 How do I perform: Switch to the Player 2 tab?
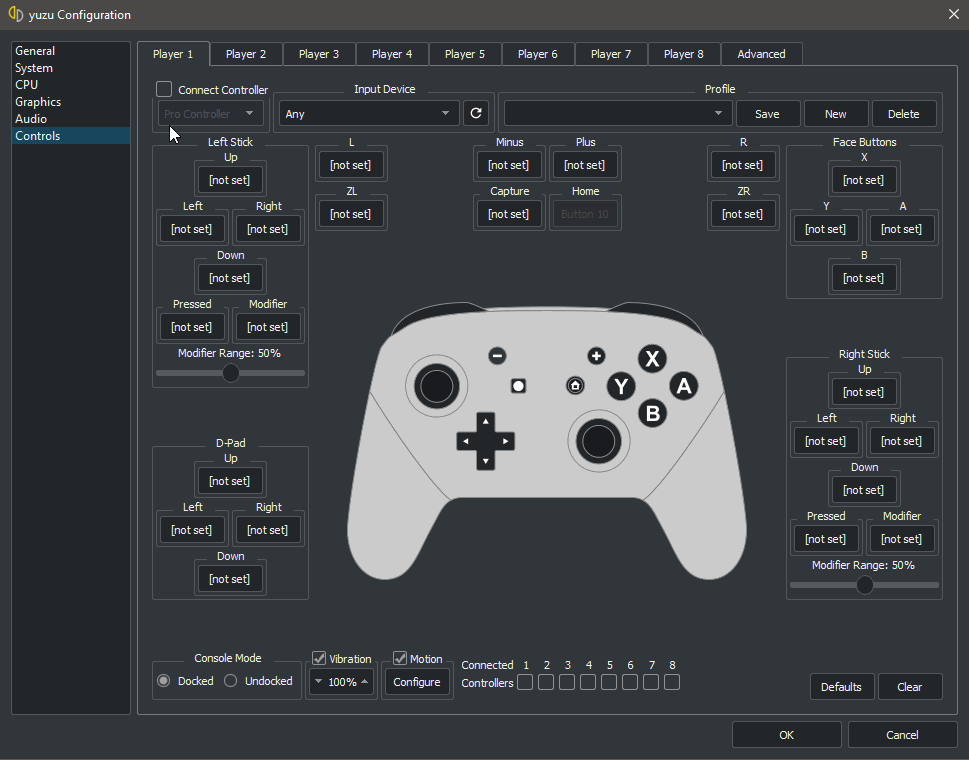pos(246,54)
